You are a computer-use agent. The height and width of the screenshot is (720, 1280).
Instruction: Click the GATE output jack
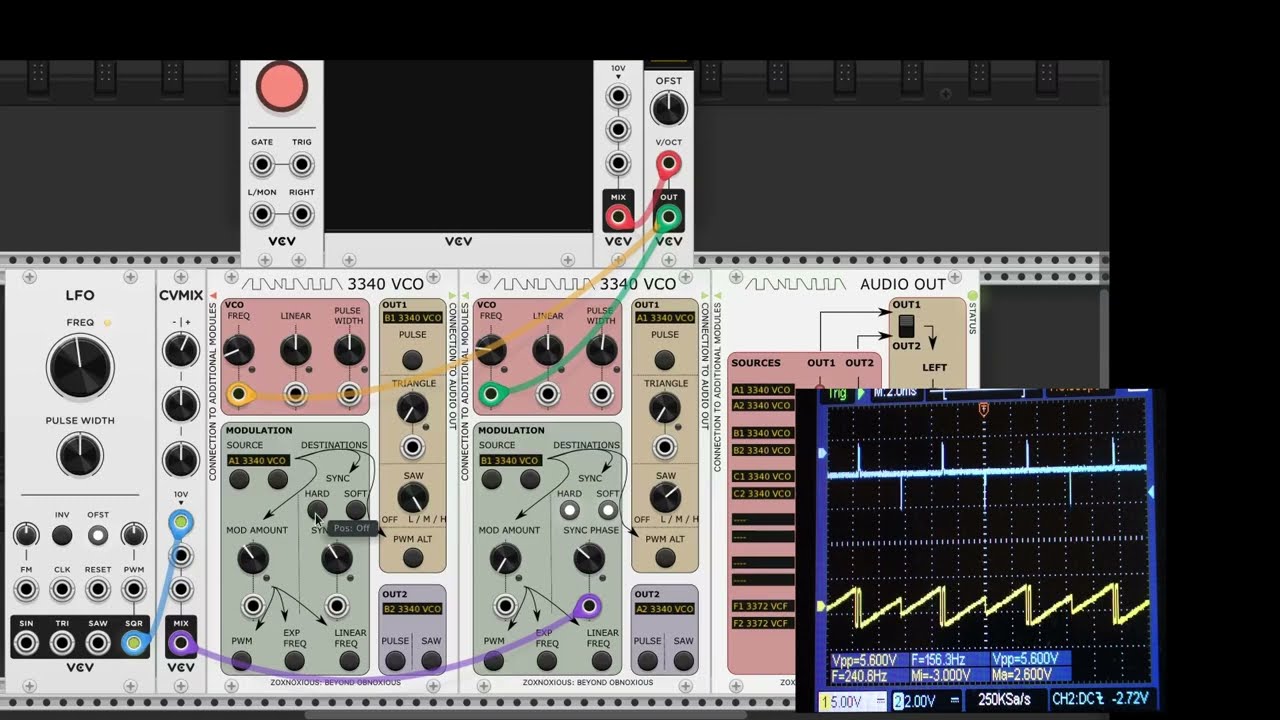[x=262, y=165]
